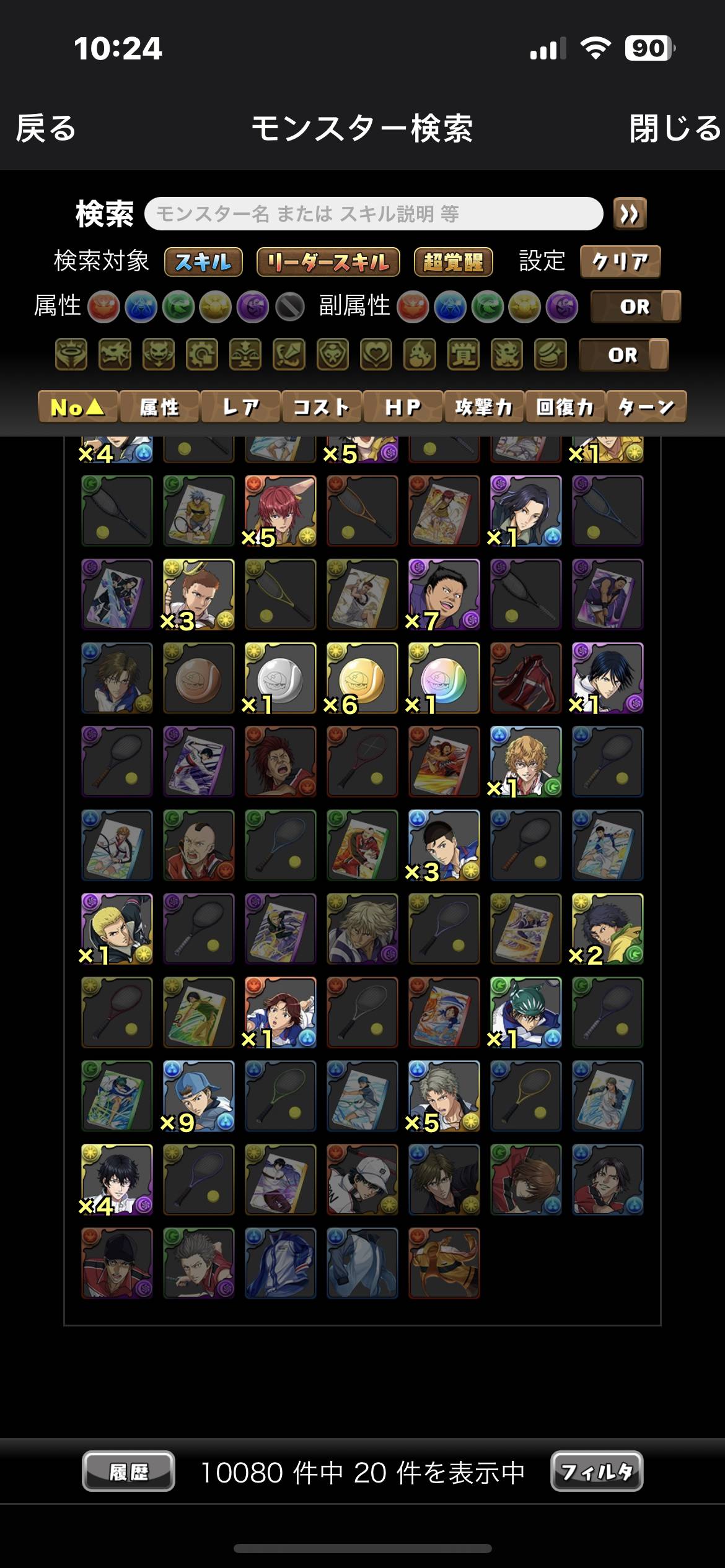Select the dark attribute orb filter
The height and width of the screenshot is (1568, 725).
point(253,307)
